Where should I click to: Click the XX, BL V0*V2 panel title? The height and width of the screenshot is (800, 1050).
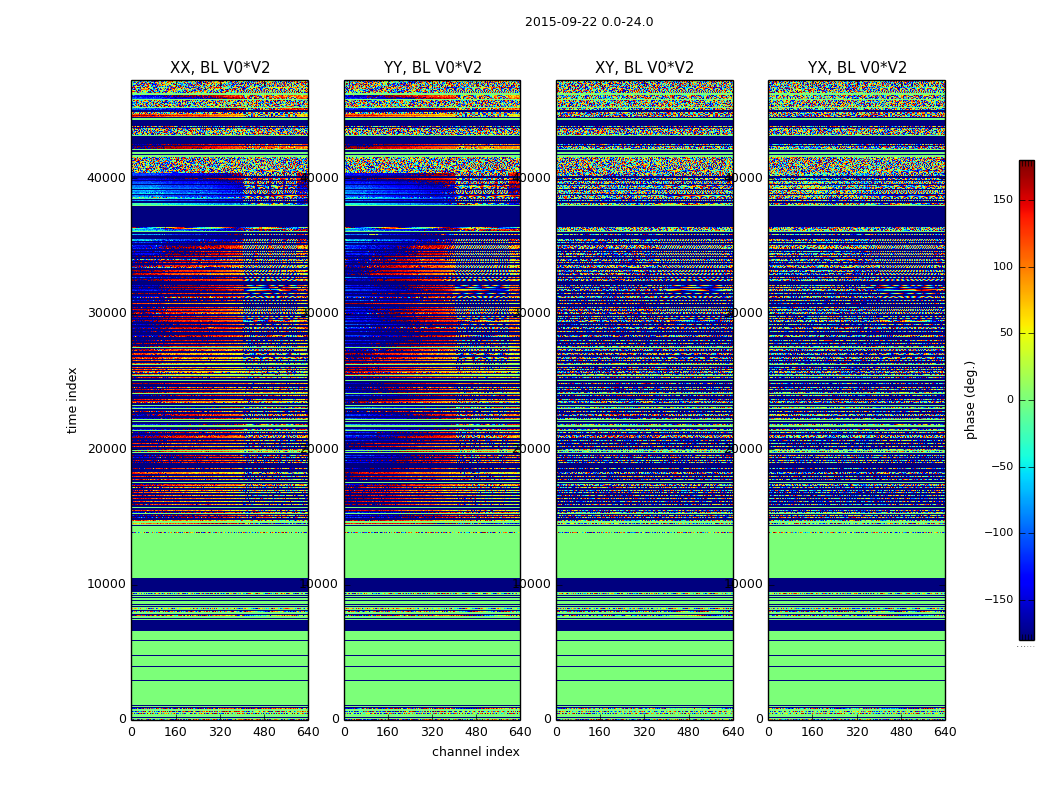coord(220,68)
